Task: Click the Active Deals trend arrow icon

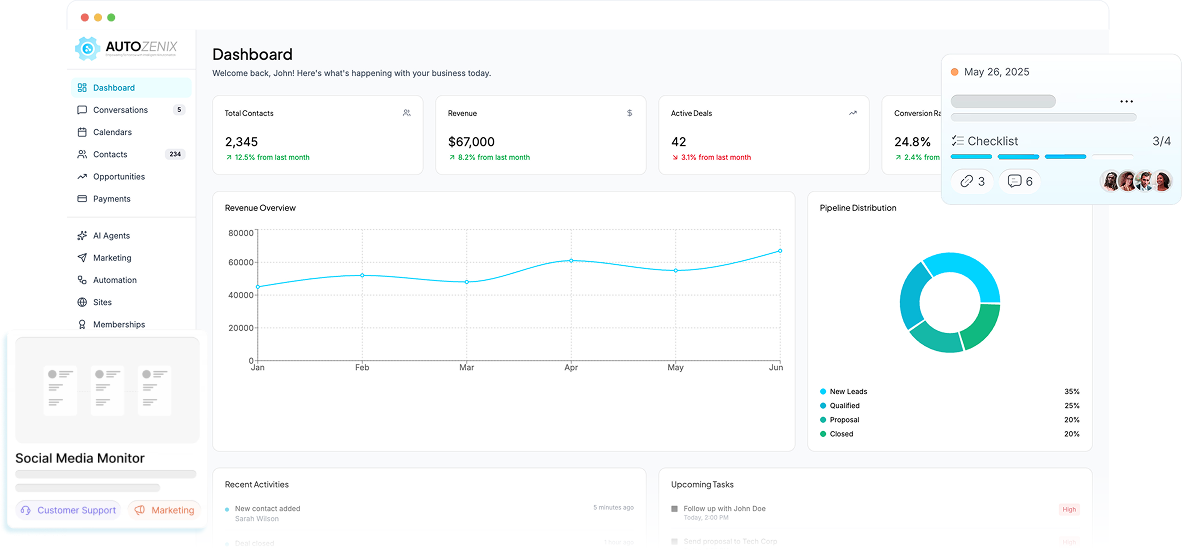Action: pyautogui.click(x=853, y=113)
